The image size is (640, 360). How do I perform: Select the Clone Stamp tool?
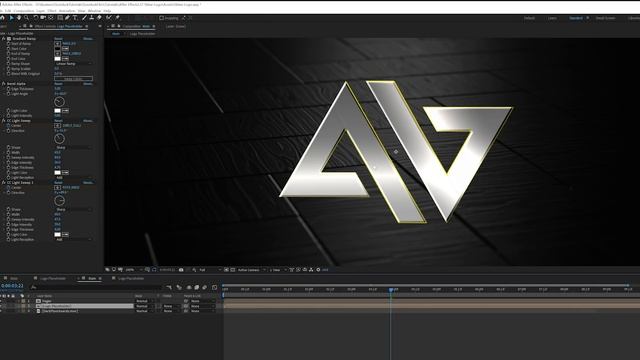[x=91, y=18]
